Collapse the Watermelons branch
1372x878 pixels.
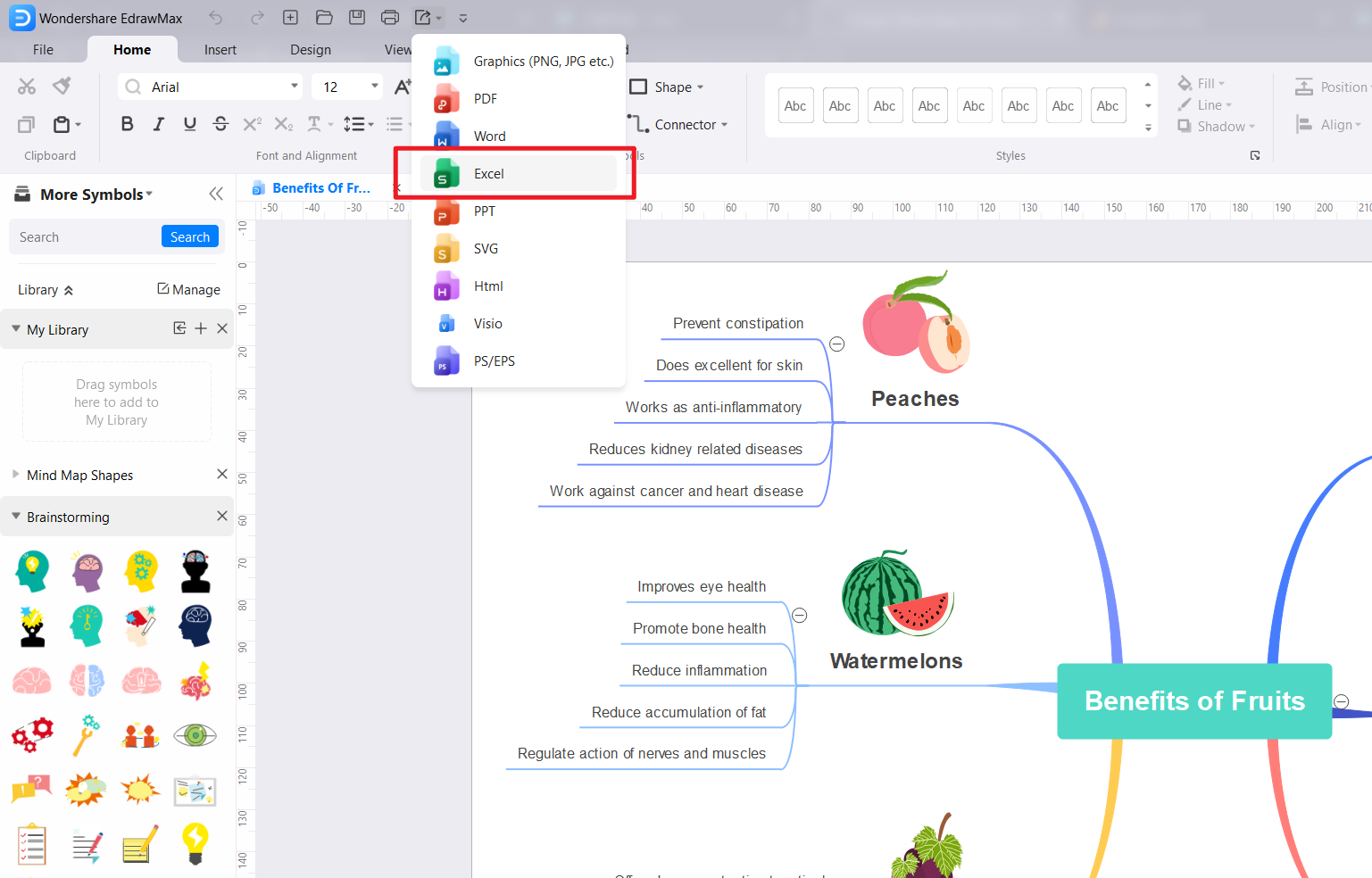click(800, 616)
